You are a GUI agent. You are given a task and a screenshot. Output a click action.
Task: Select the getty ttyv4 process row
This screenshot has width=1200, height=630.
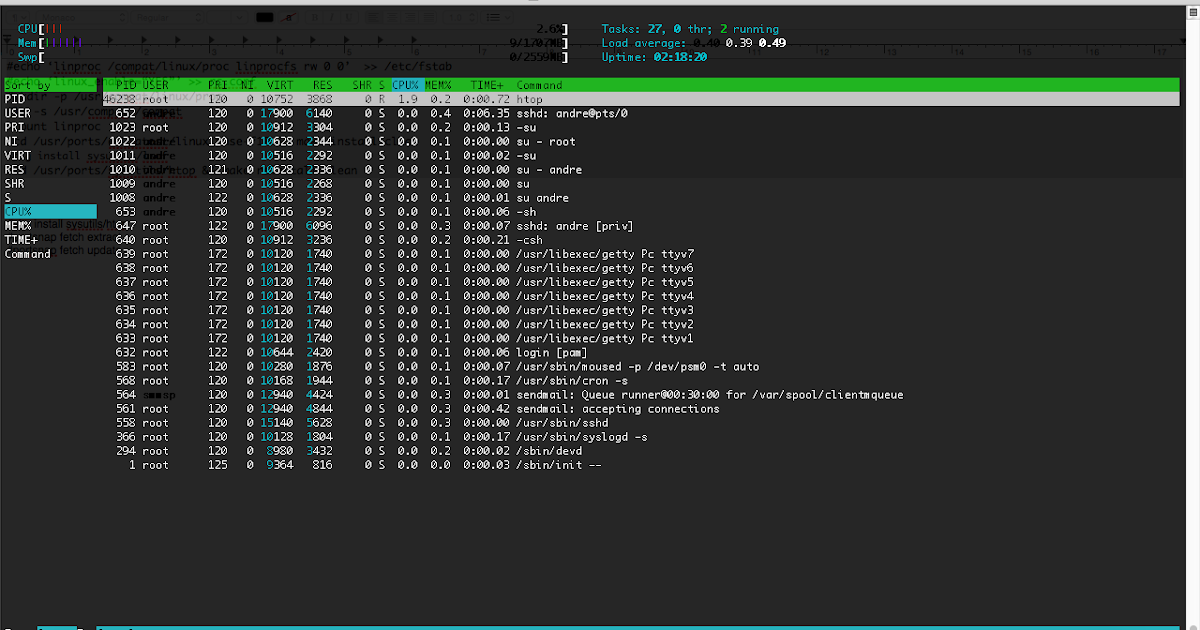(640, 296)
